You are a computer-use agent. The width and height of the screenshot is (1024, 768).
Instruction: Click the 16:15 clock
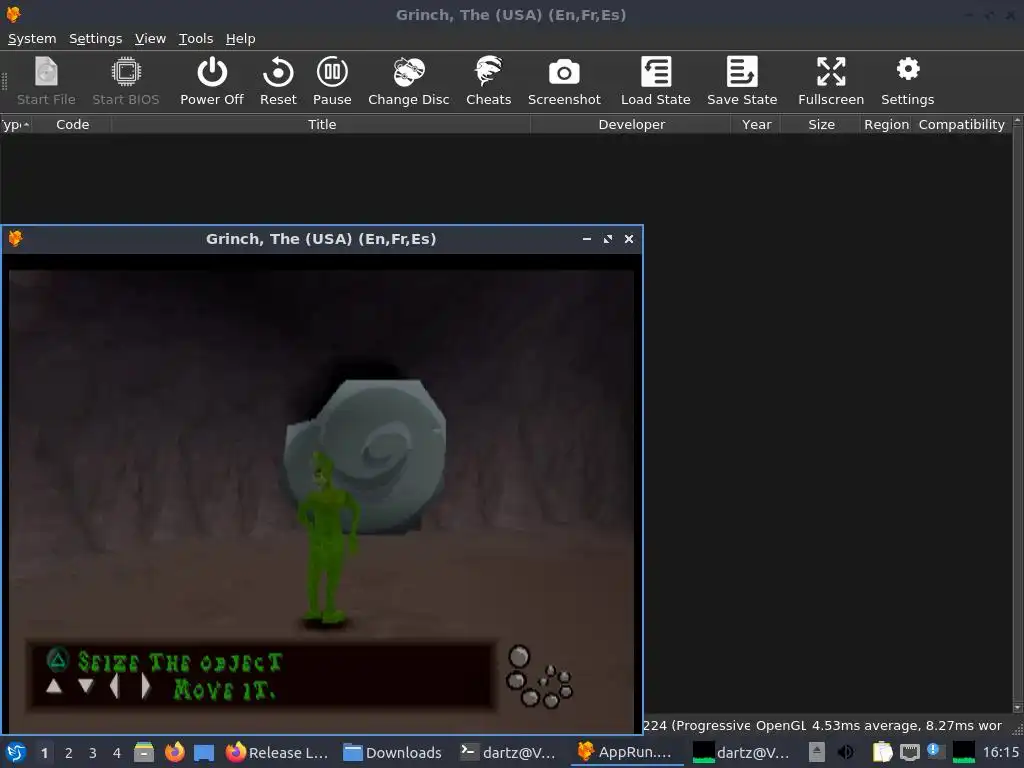pos(1000,752)
